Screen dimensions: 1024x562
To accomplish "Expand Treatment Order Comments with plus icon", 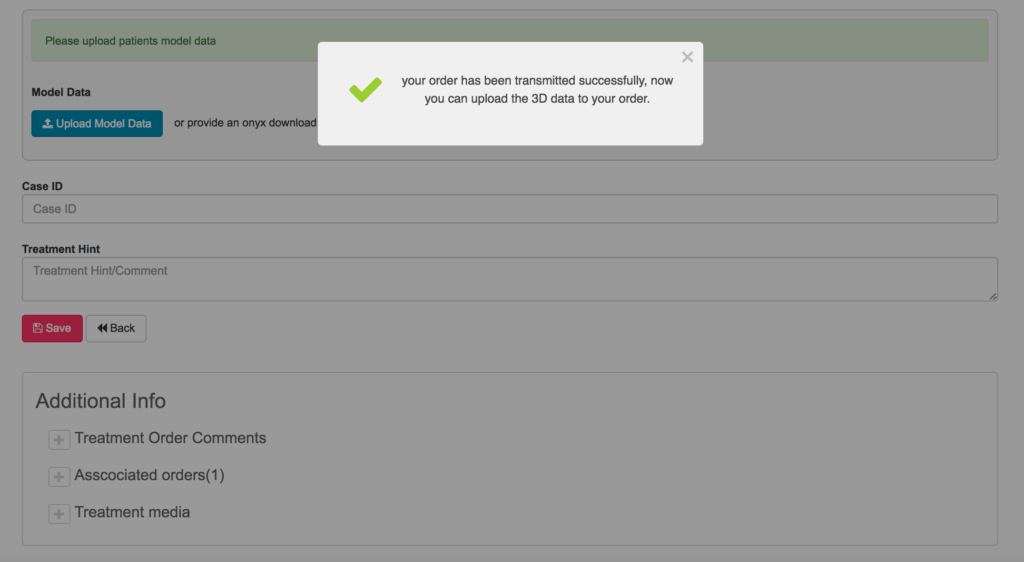I will click(x=59, y=440).
